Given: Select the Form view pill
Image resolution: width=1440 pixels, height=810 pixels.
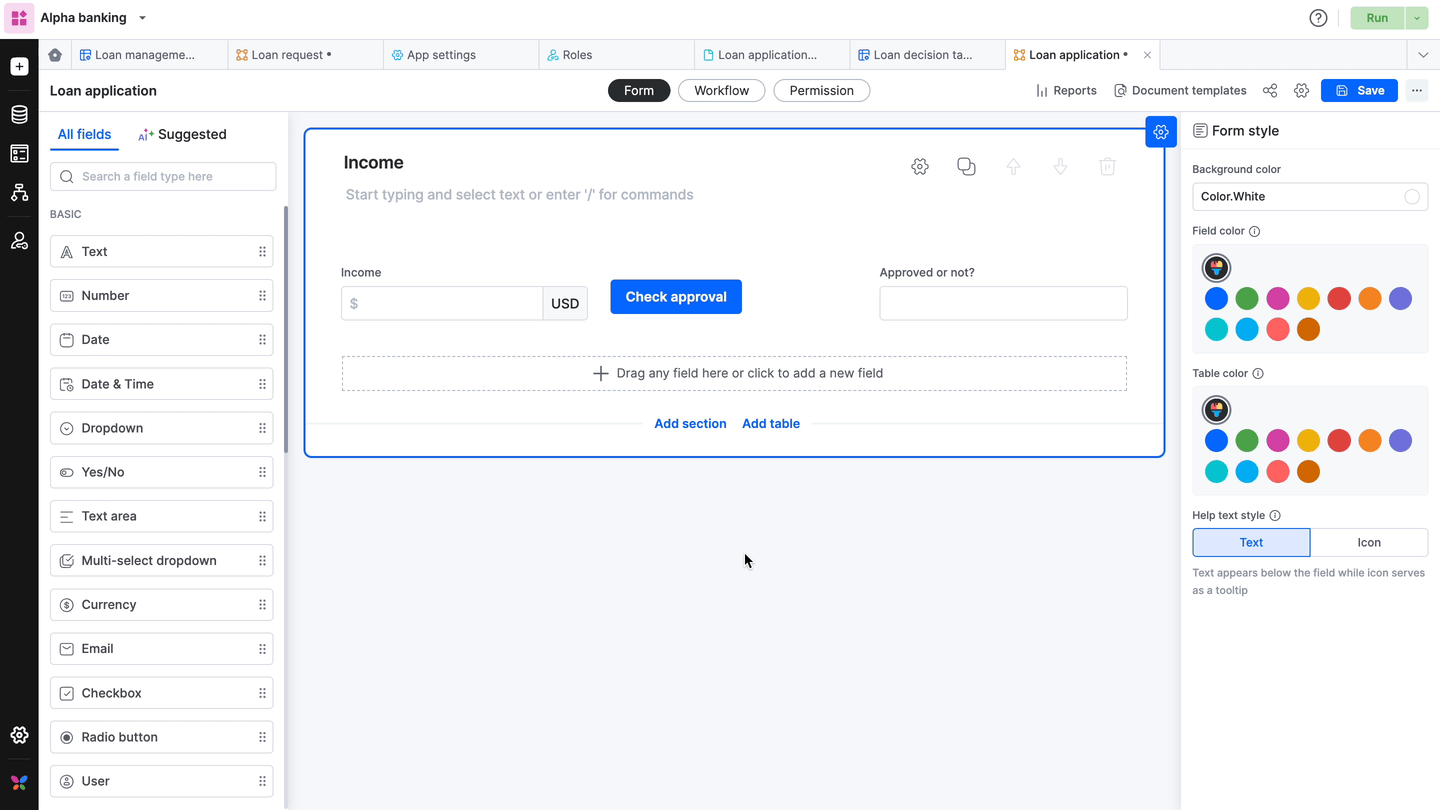Looking at the screenshot, I should pyautogui.click(x=638, y=91).
